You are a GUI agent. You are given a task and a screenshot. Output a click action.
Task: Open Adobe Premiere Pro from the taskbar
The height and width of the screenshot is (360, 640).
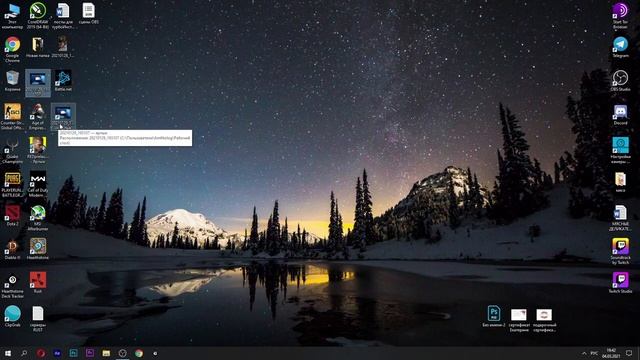click(x=90, y=353)
